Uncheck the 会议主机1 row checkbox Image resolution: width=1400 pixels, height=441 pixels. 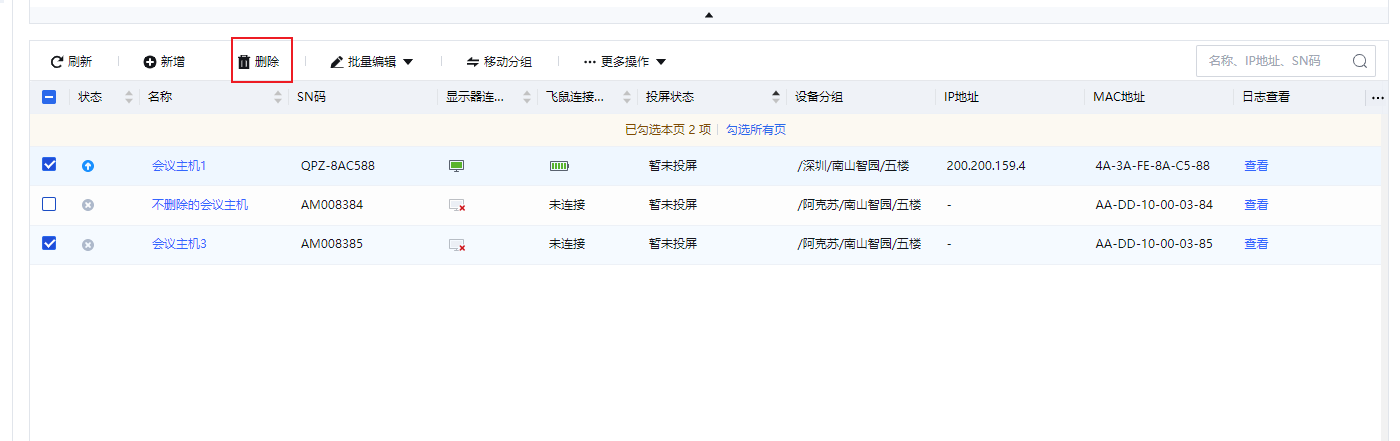coord(49,165)
